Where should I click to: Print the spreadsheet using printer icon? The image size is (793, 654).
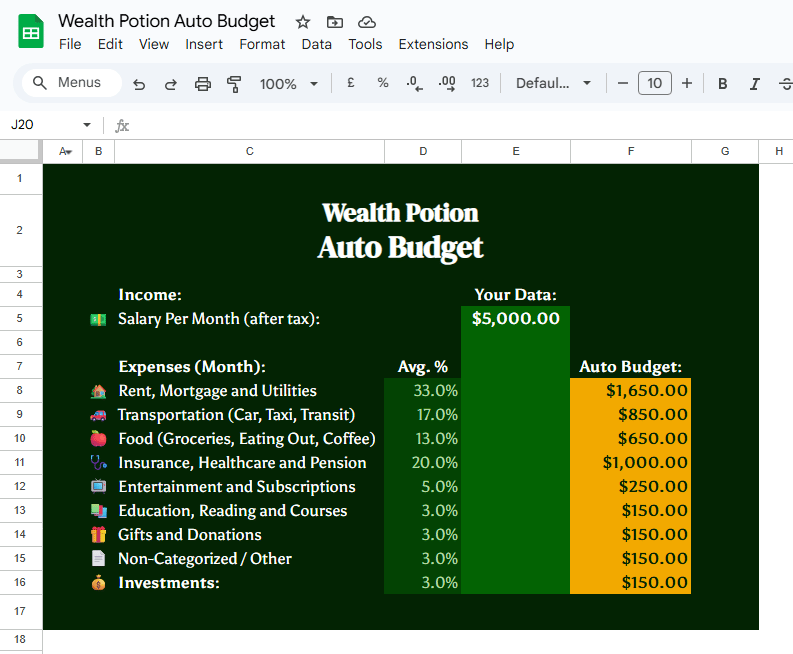(x=203, y=84)
